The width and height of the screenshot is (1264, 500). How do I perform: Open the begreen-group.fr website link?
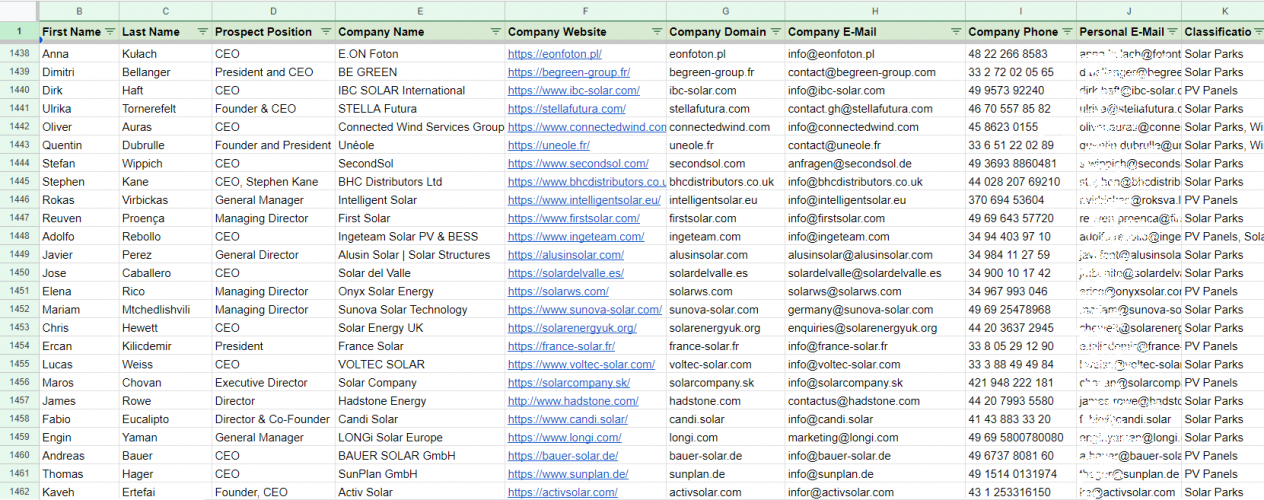[568, 72]
